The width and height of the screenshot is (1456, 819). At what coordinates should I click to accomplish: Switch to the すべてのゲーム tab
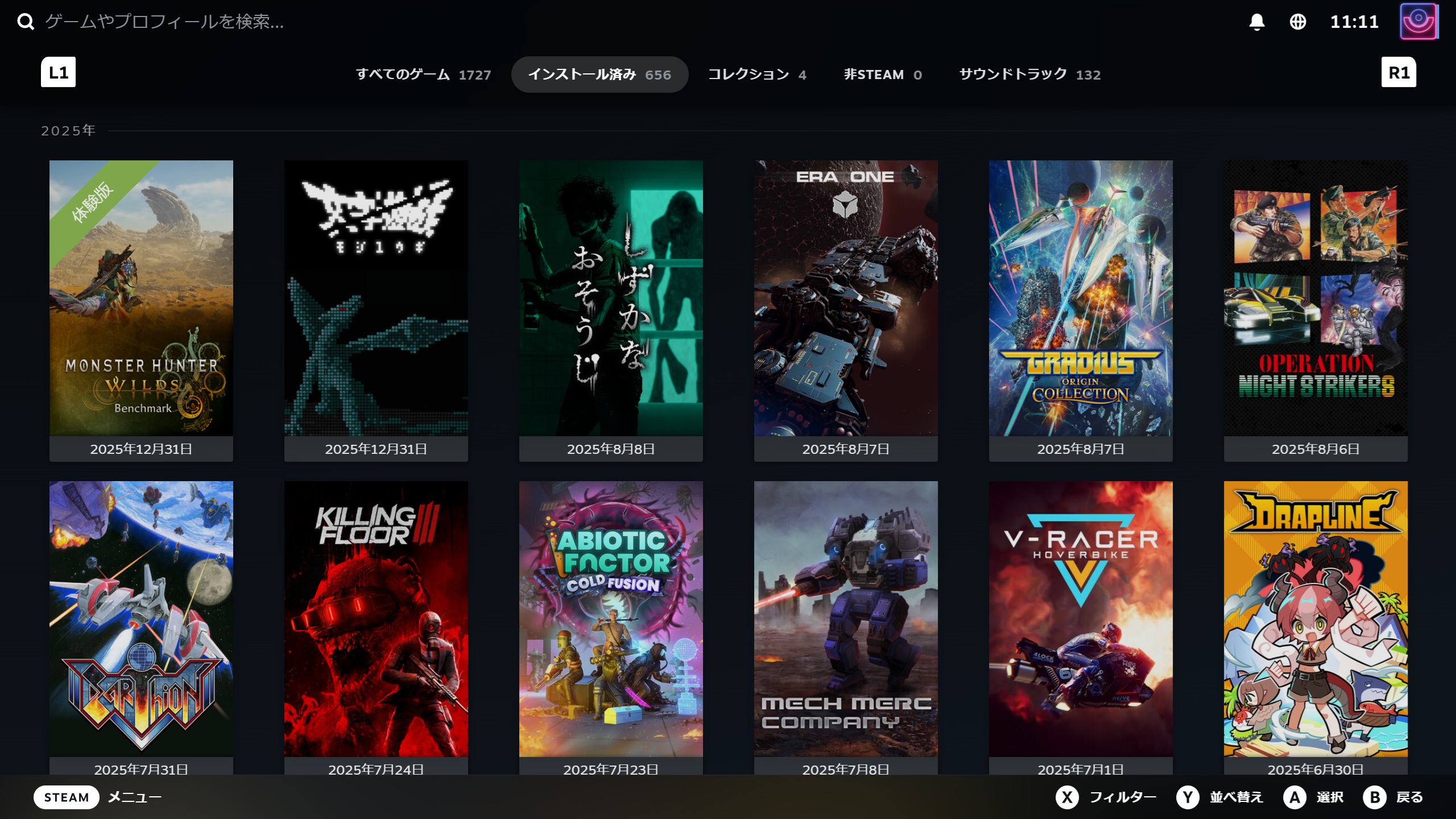(x=424, y=75)
